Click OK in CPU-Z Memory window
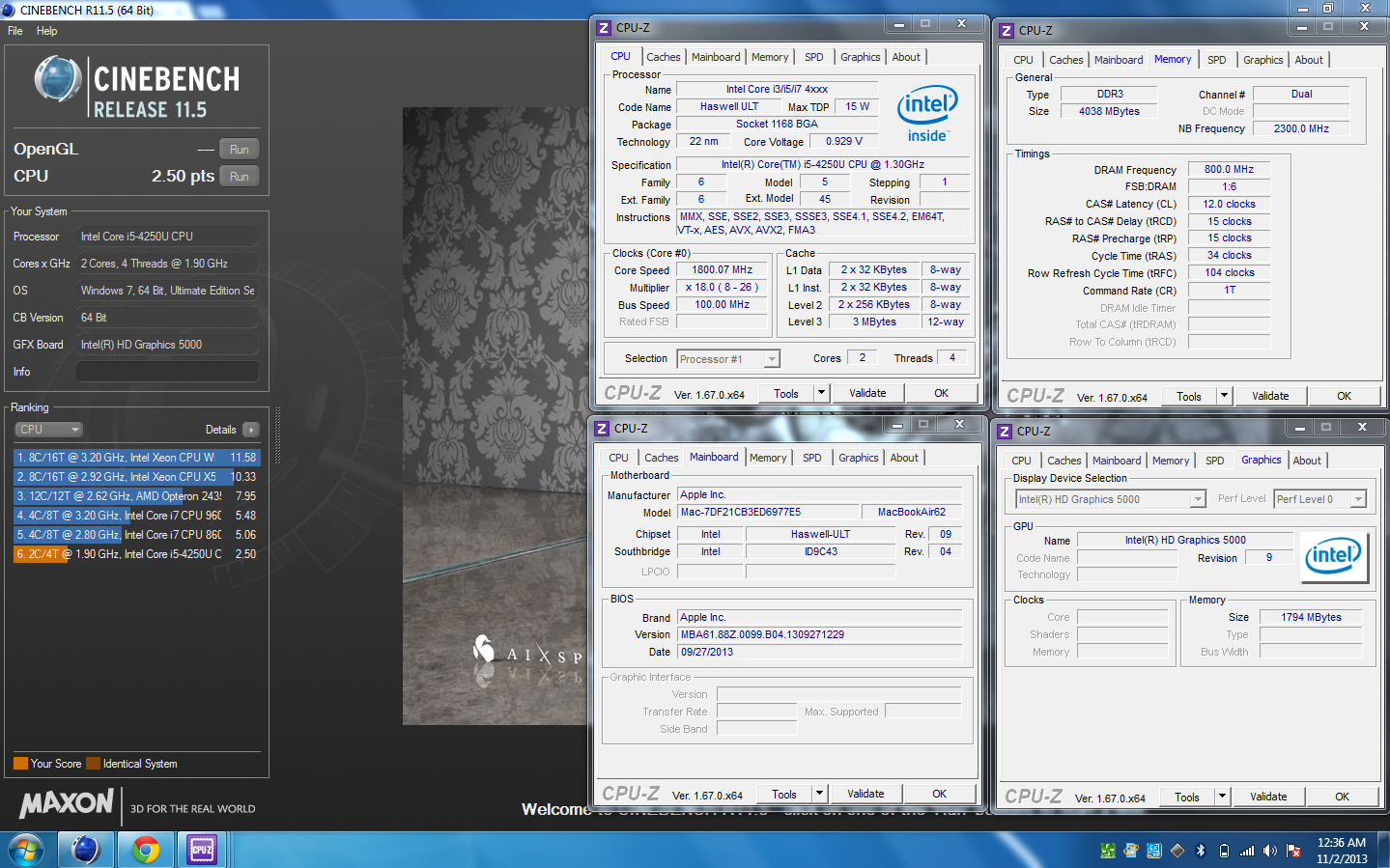The image size is (1390, 868). (1344, 396)
